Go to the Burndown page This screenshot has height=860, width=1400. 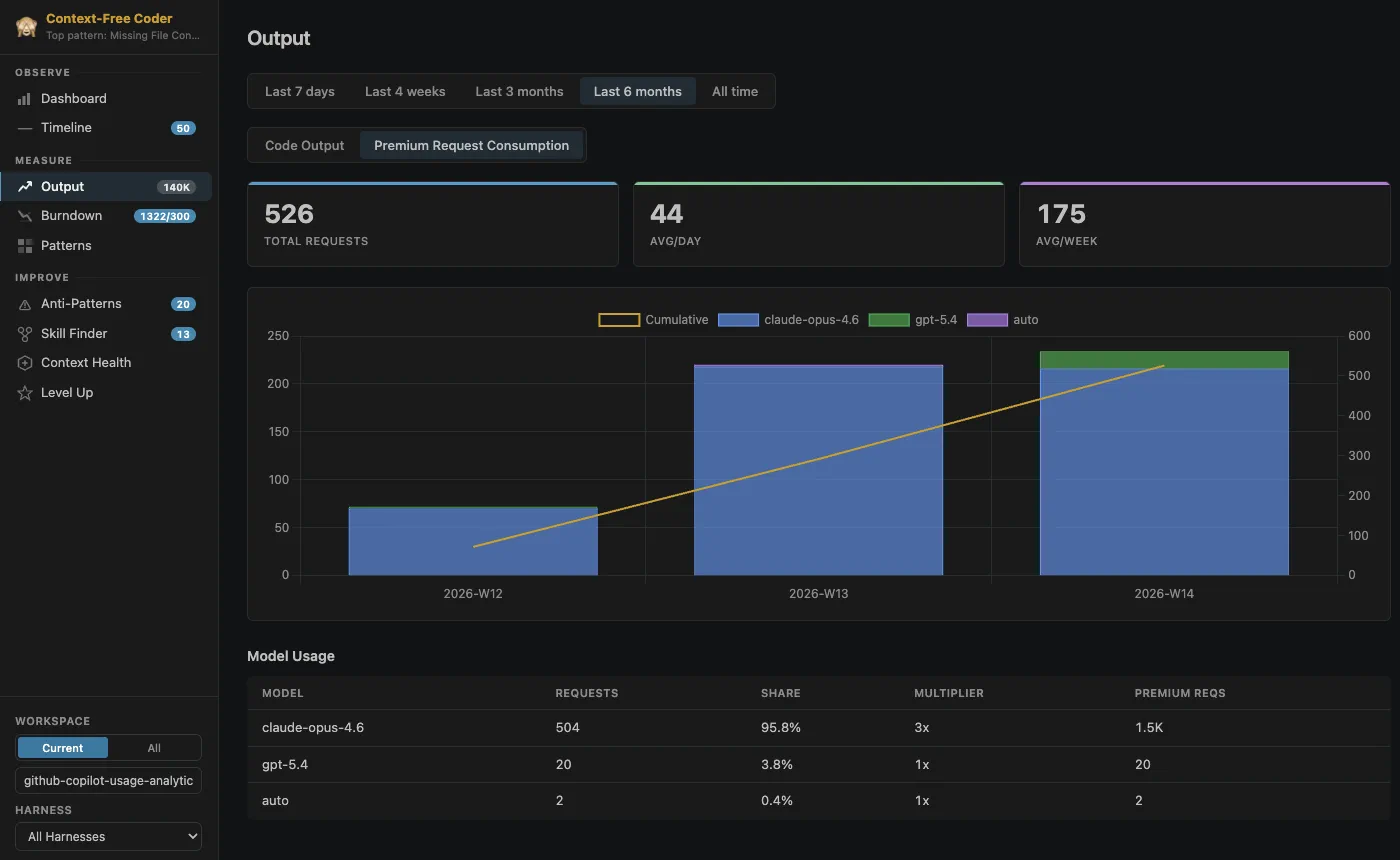106,216
